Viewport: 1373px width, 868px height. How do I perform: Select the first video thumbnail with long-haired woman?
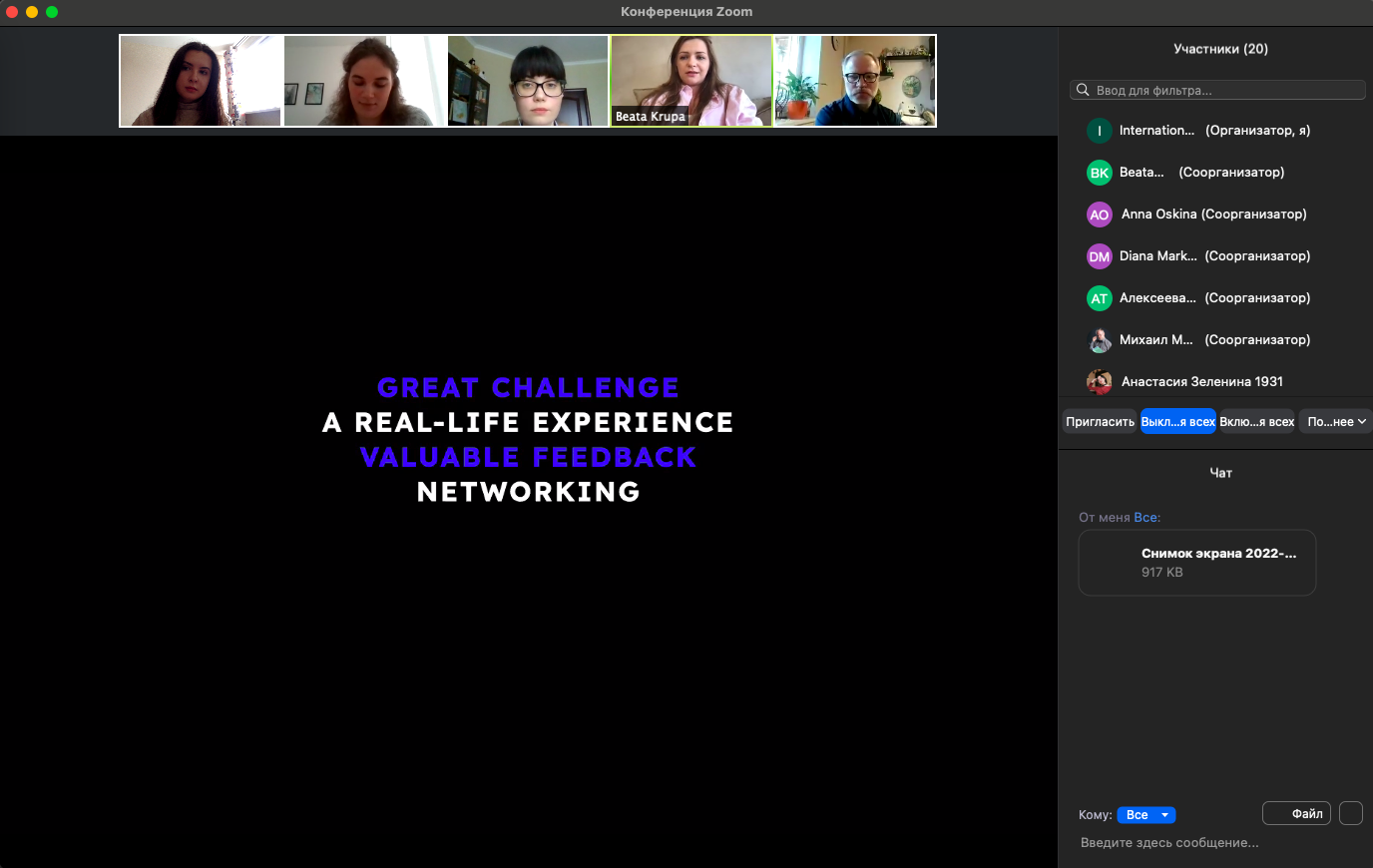point(201,81)
